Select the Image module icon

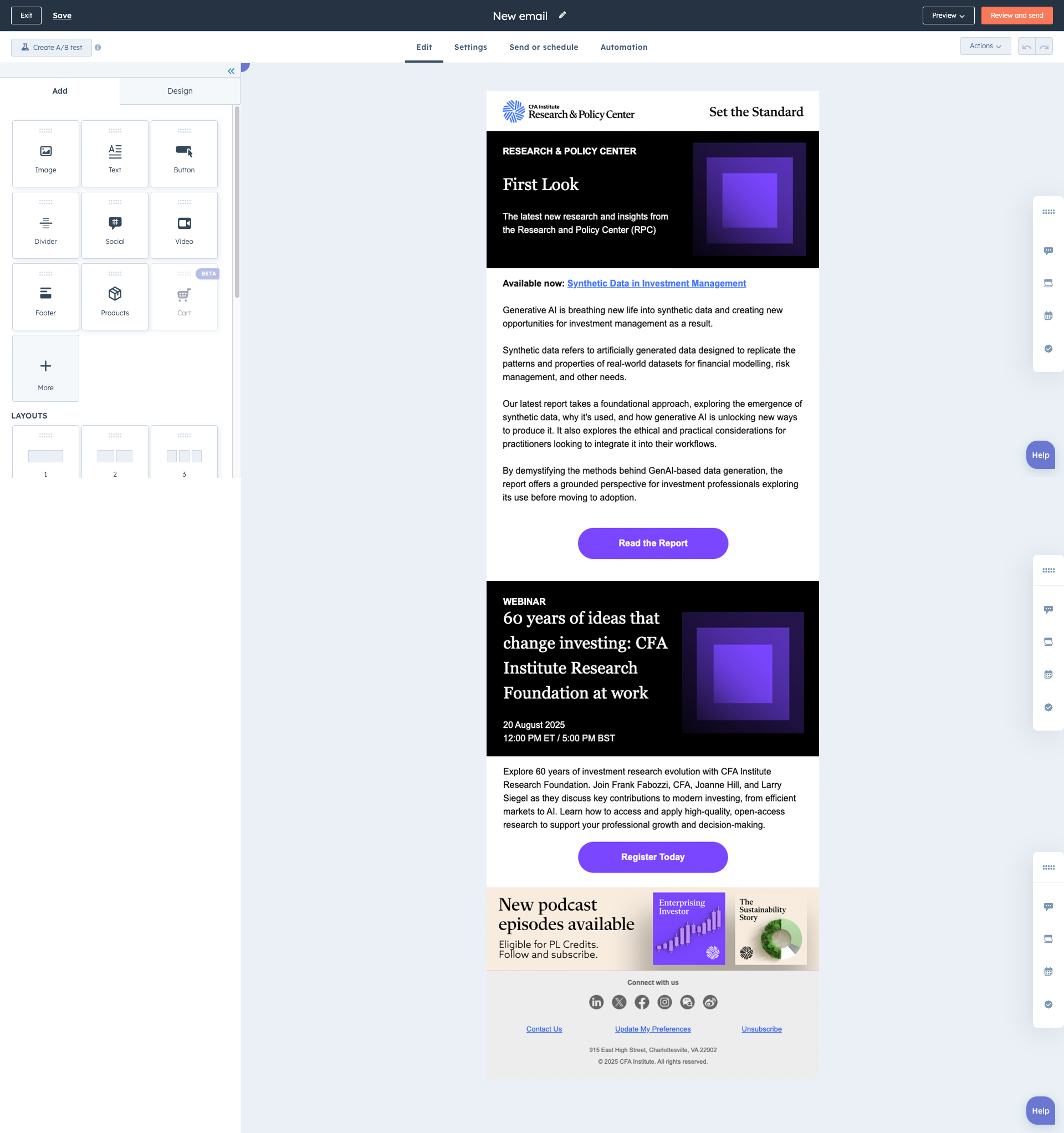[x=45, y=151]
